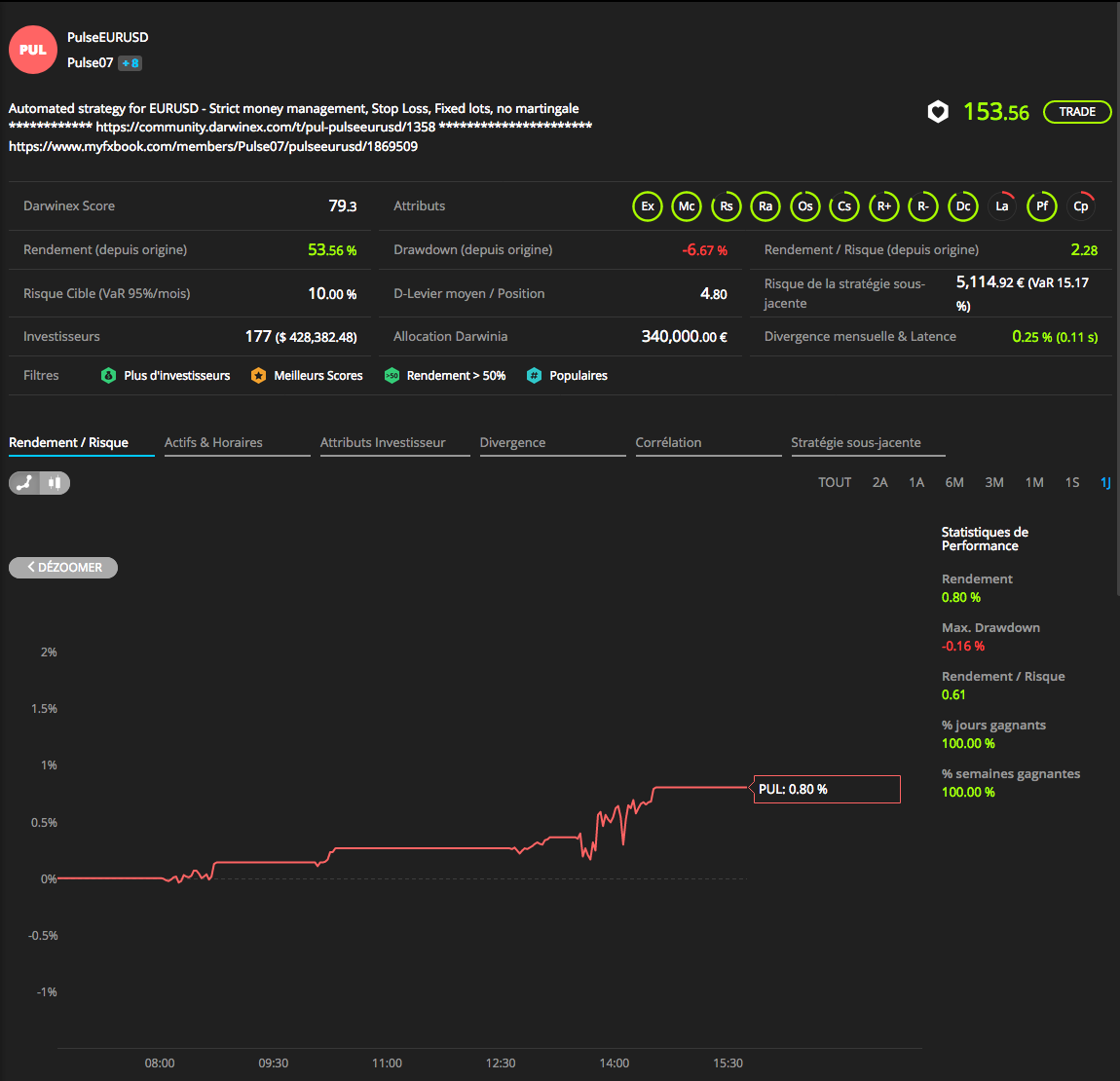Switch to line chart view
Viewport: 1120px width, 1081px height.
[x=24, y=483]
